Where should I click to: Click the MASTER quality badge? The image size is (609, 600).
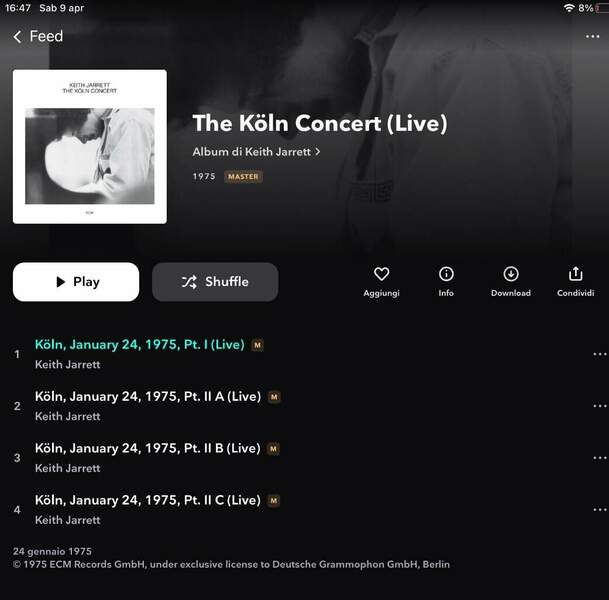(x=243, y=177)
